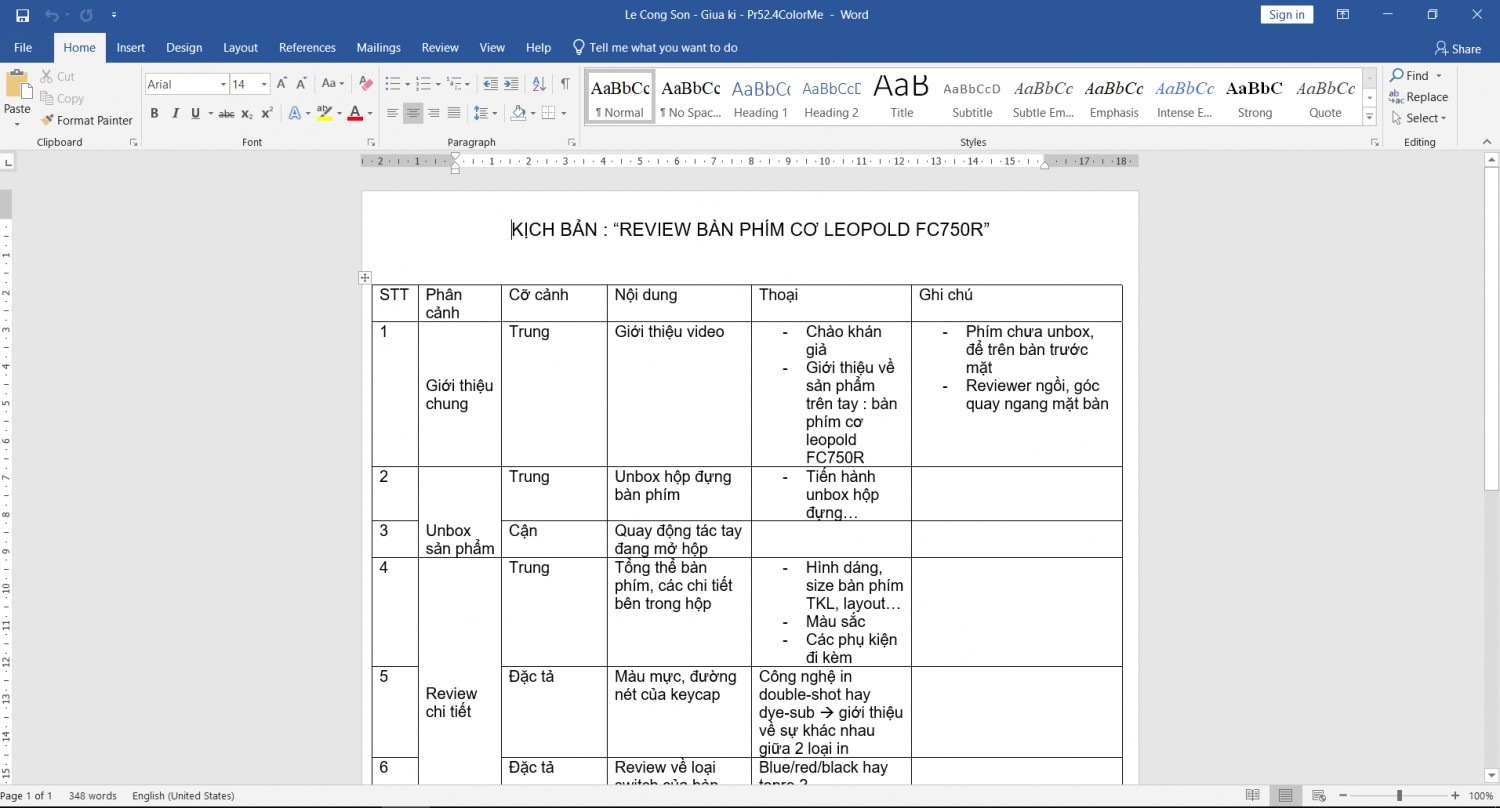Open the Select dropdown in Editing group
The image size is (1500, 808).
[1419, 118]
